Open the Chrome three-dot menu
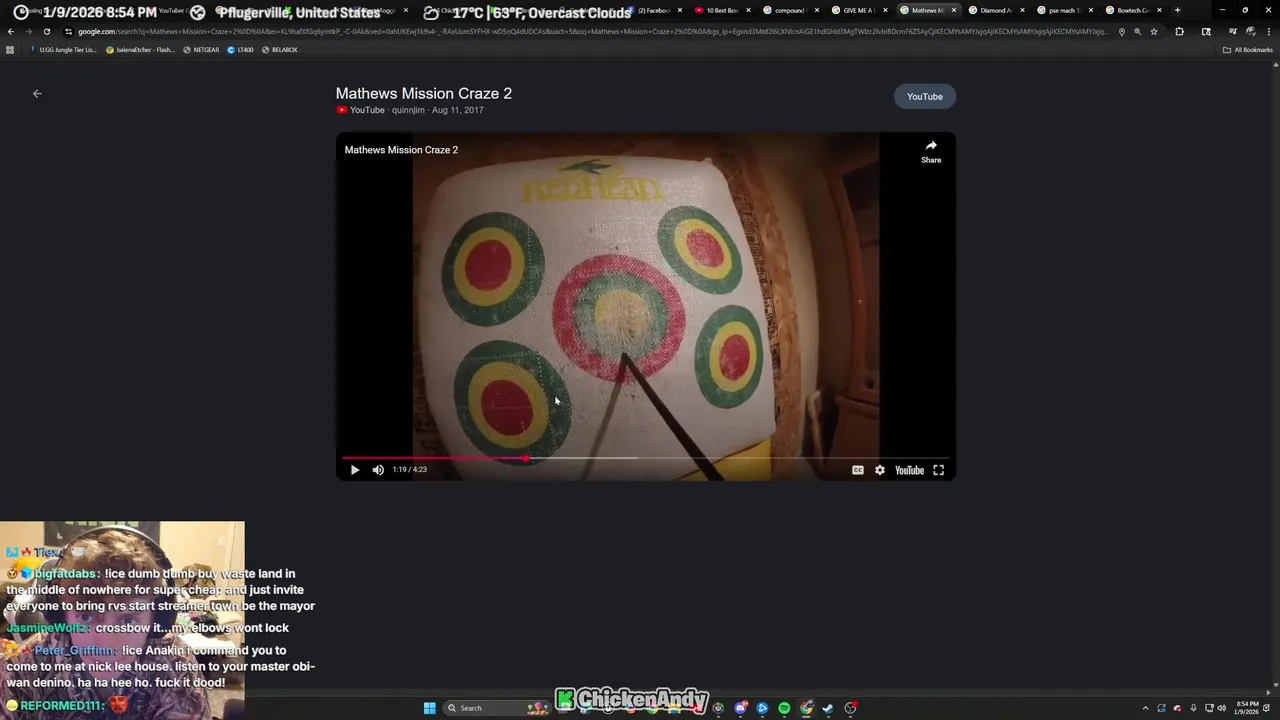 [1270, 31]
